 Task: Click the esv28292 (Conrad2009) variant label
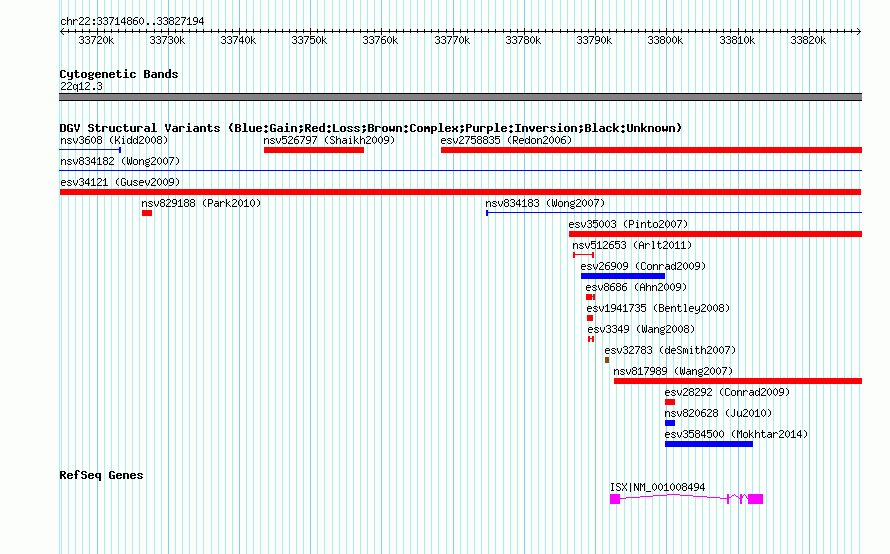[x=727, y=392]
